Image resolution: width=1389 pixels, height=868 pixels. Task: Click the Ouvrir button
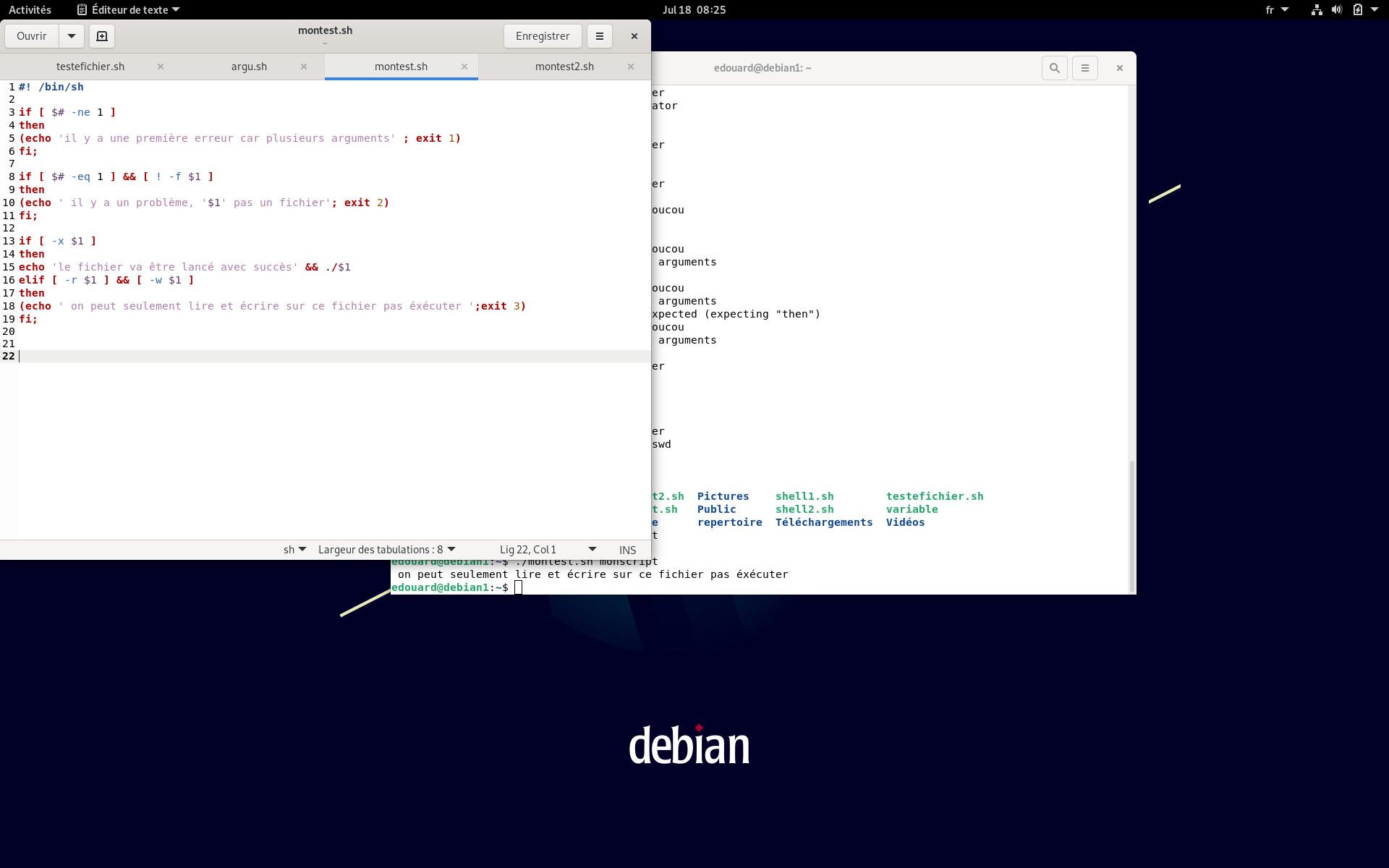32,36
